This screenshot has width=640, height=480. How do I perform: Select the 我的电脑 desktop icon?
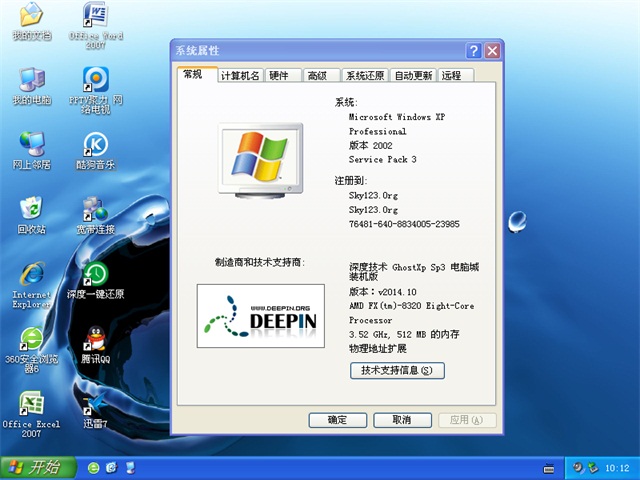click(31, 80)
